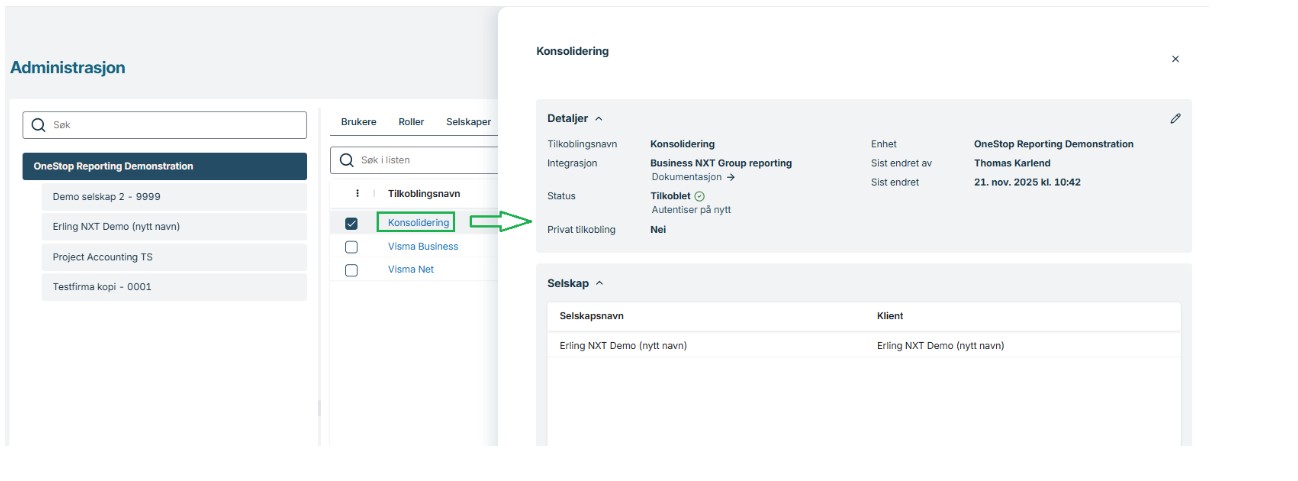Close the Konsolidering side panel
This screenshot has height=481, width=1298.
pyautogui.click(x=1175, y=59)
